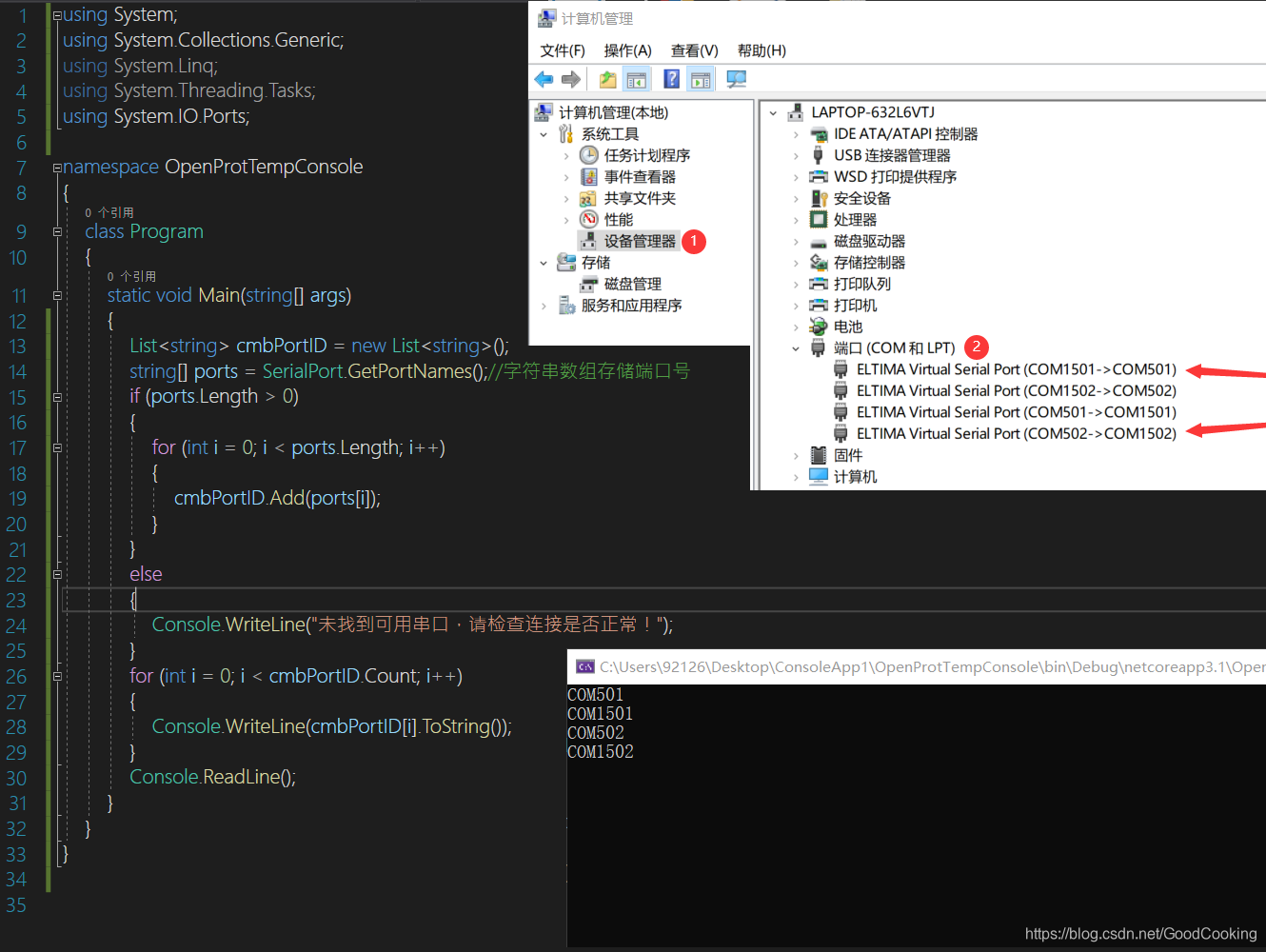Select 计算机管理(本地) root item

613,112
